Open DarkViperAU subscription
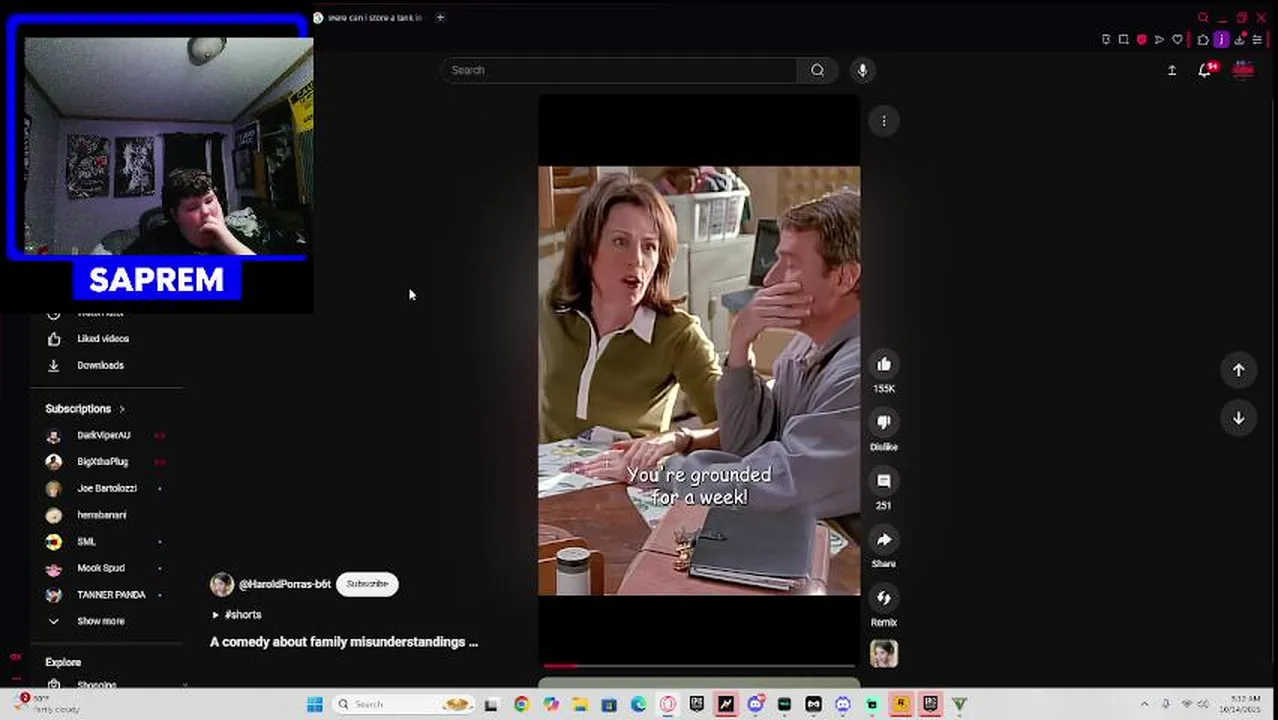This screenshot has height=720, width=1278. pos(104,436)
